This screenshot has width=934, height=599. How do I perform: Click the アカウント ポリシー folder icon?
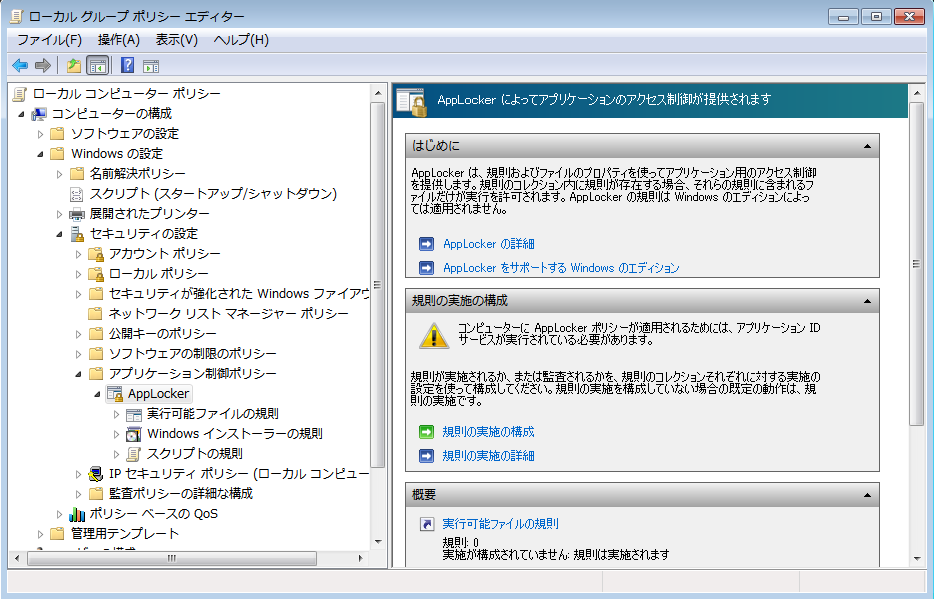[96, 254]
